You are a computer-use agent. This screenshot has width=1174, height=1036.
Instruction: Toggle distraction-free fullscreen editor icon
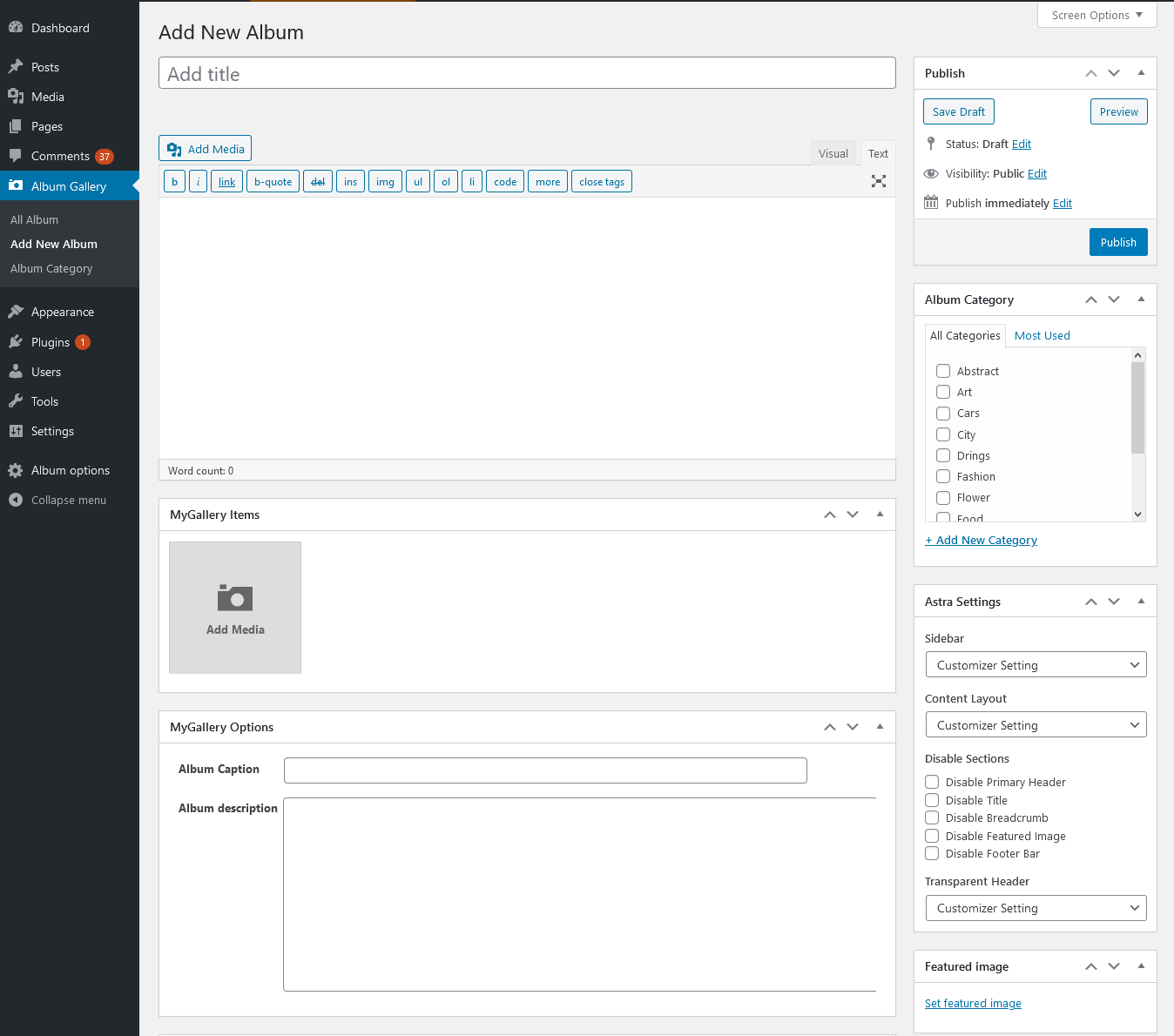coord(879,181)
